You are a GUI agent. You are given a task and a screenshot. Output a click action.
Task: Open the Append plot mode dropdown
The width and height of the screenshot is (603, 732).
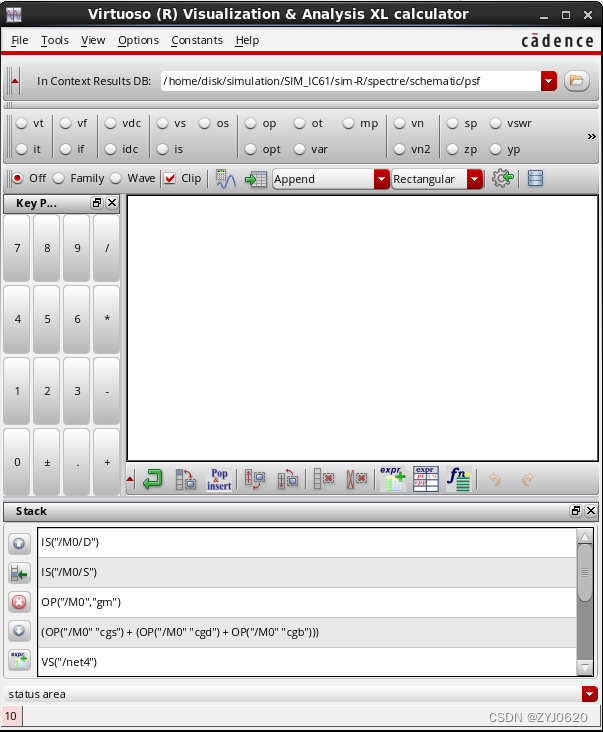tap(381, 179)
